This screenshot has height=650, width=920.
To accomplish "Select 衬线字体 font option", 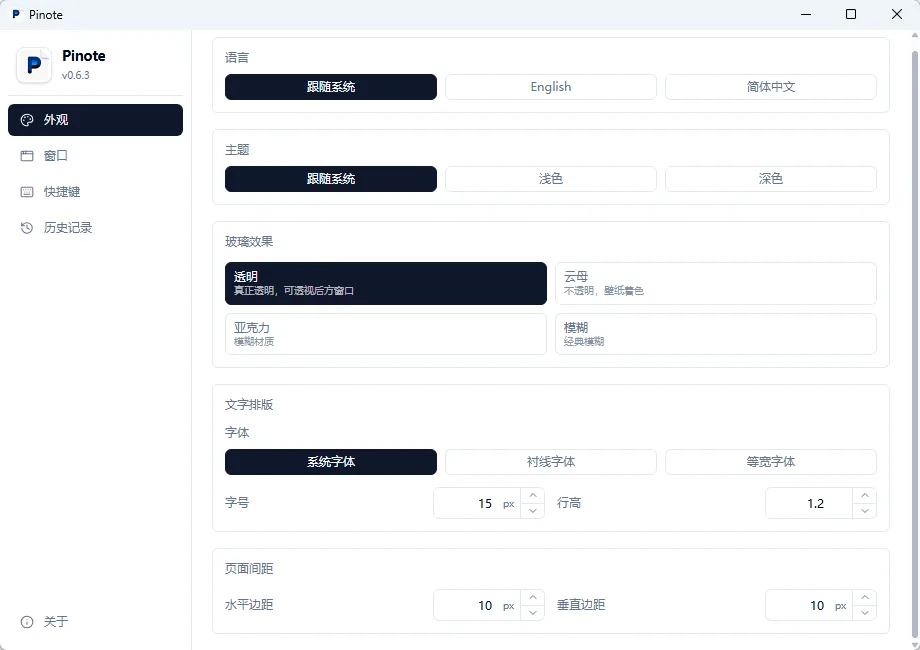I will pos(551,462).
